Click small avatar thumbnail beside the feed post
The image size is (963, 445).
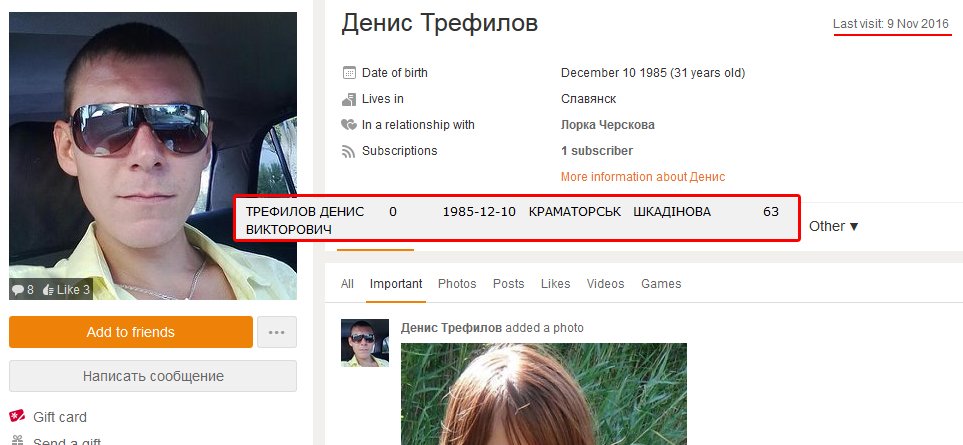click(365, 342)
